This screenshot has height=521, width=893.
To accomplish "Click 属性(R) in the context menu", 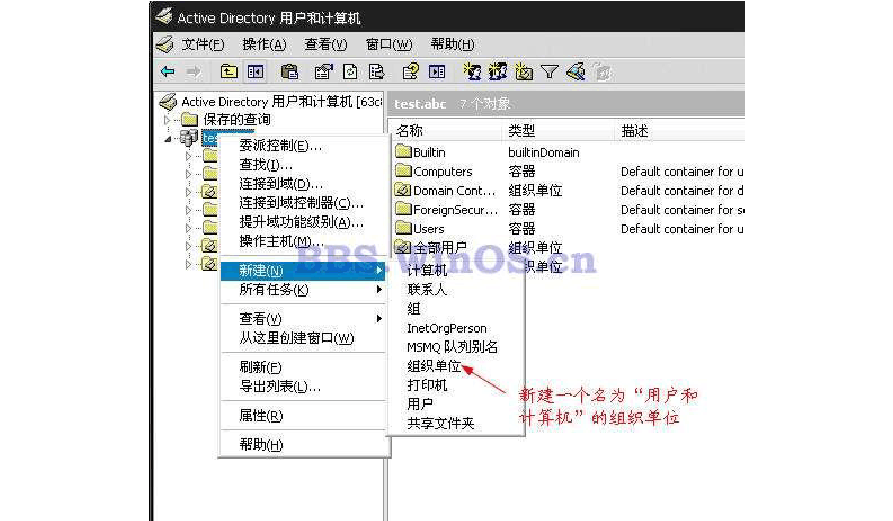I will 261,416.
